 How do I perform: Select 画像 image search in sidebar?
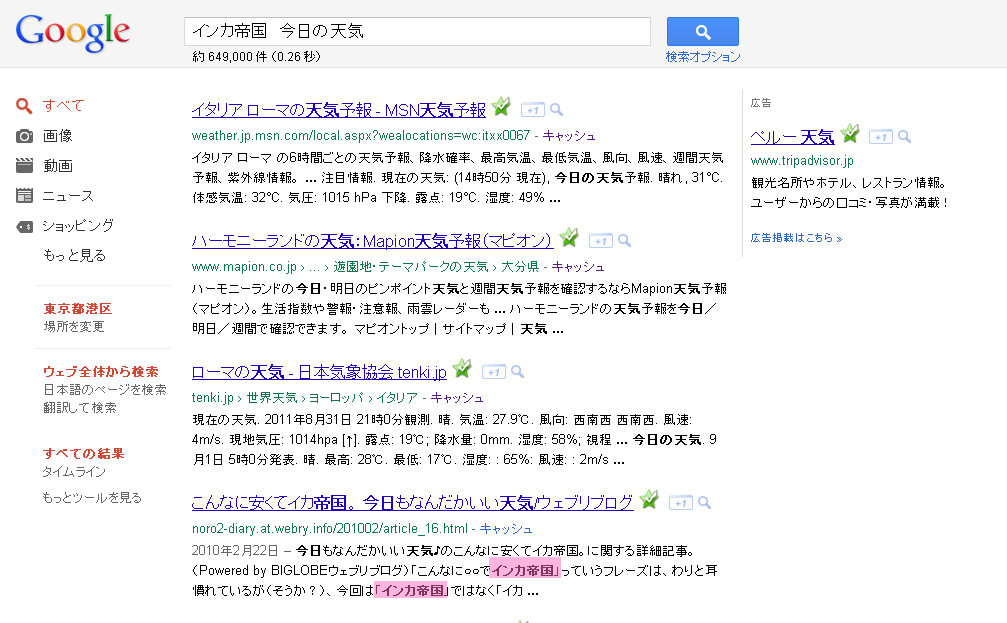point(57,136)
